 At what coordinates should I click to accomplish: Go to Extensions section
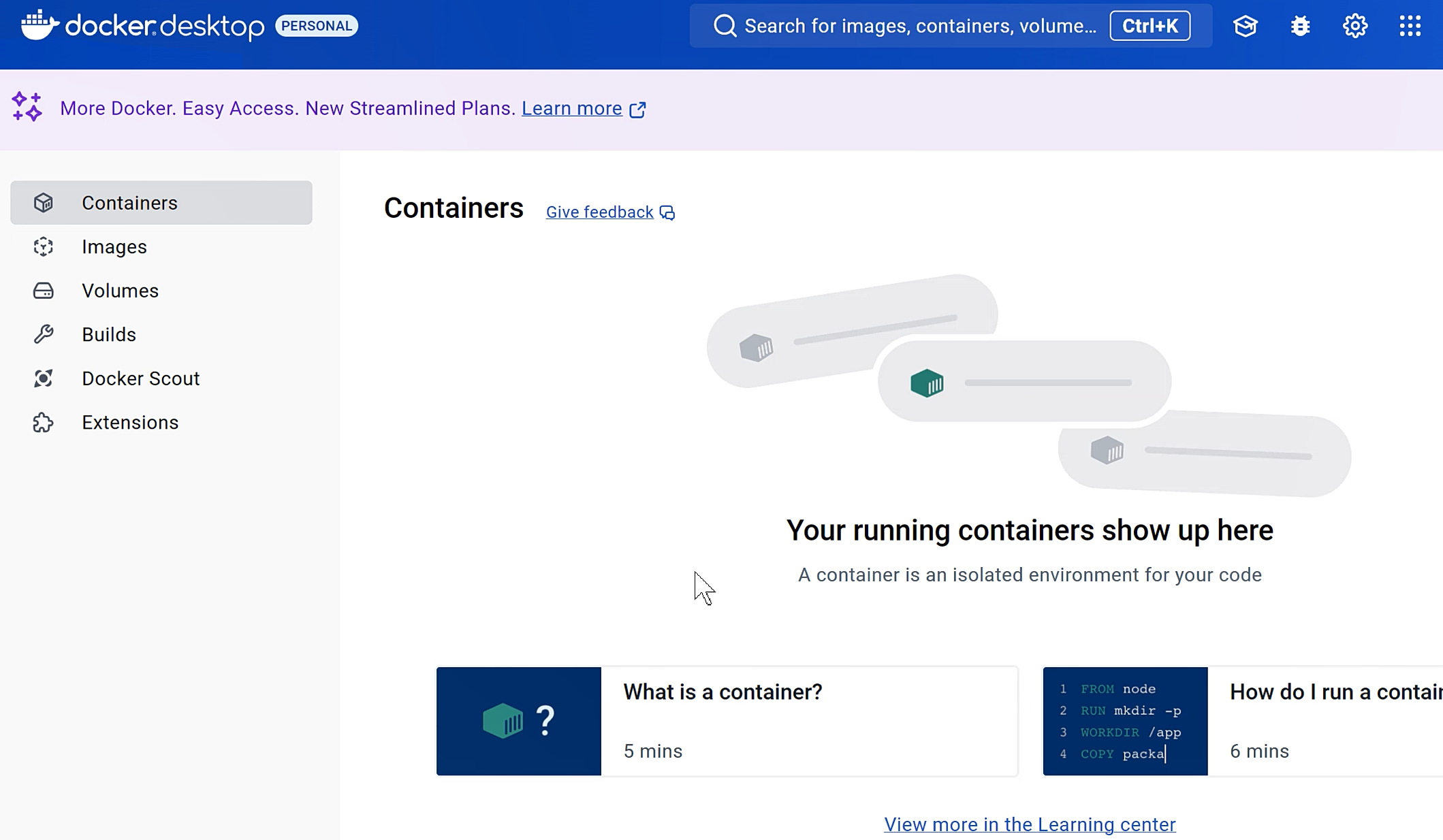pos(130,423)
